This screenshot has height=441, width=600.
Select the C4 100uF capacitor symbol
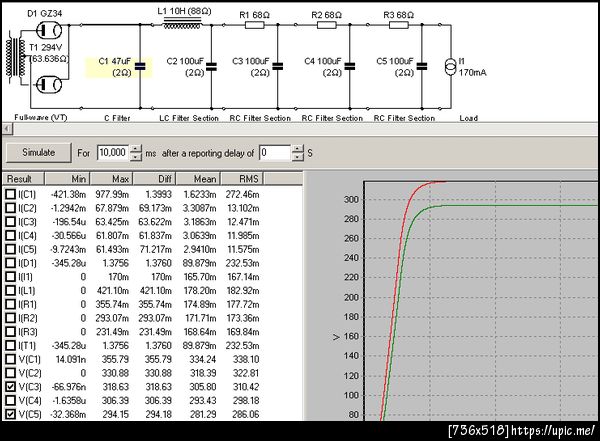[x=350, y=67]
